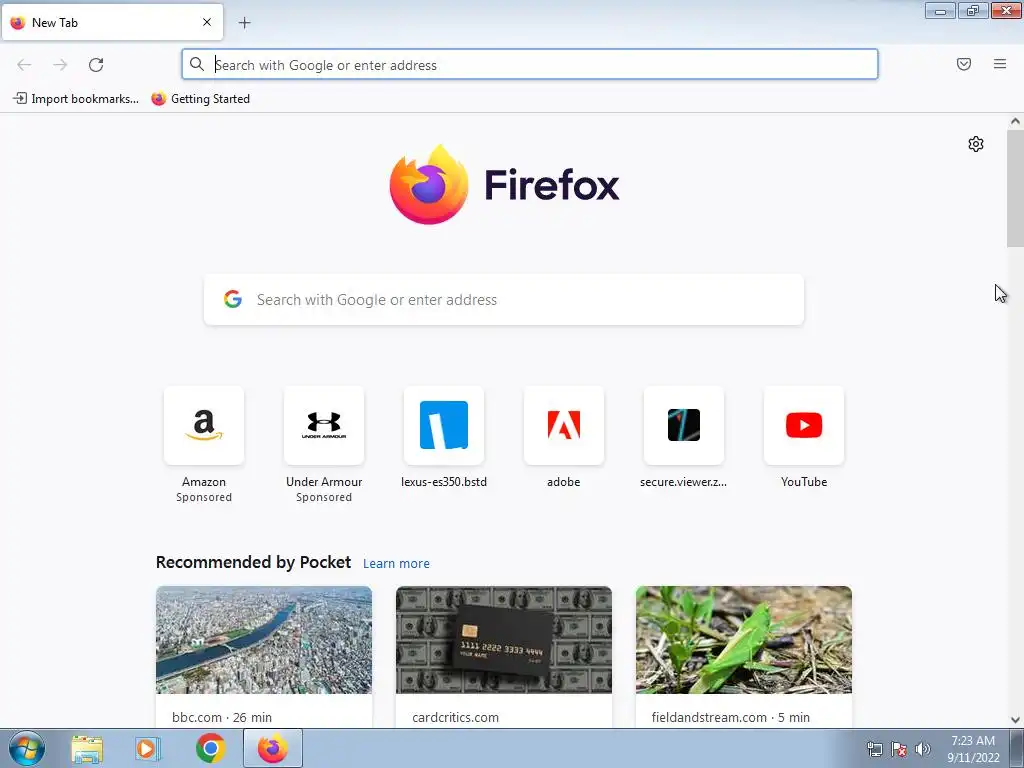Click the cardcritics.com source label
1024x768 pixels.
coord(456,717)
